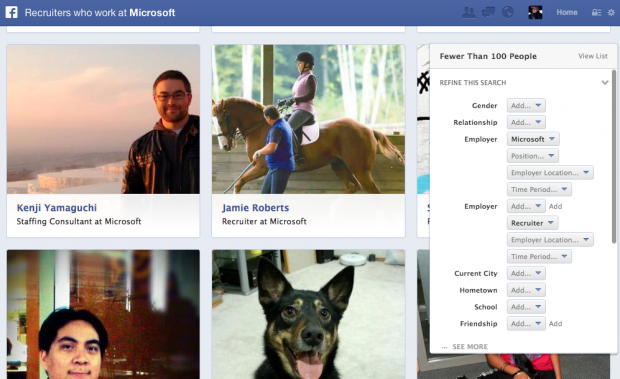Click the refine panel scrollbar
The width and height of the screenshot is (620, 379).
click(x=614, y=157)
